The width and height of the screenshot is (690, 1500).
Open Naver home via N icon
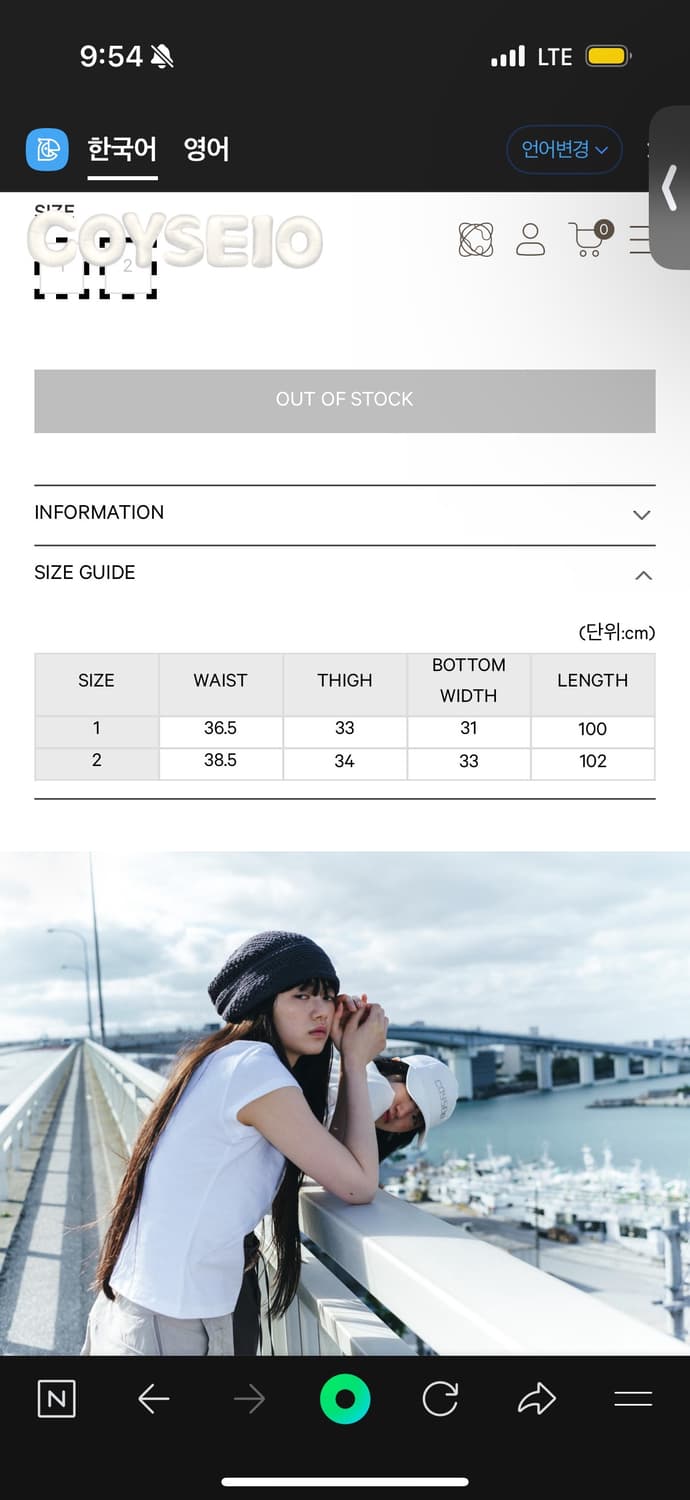(x=56, y=1398)
